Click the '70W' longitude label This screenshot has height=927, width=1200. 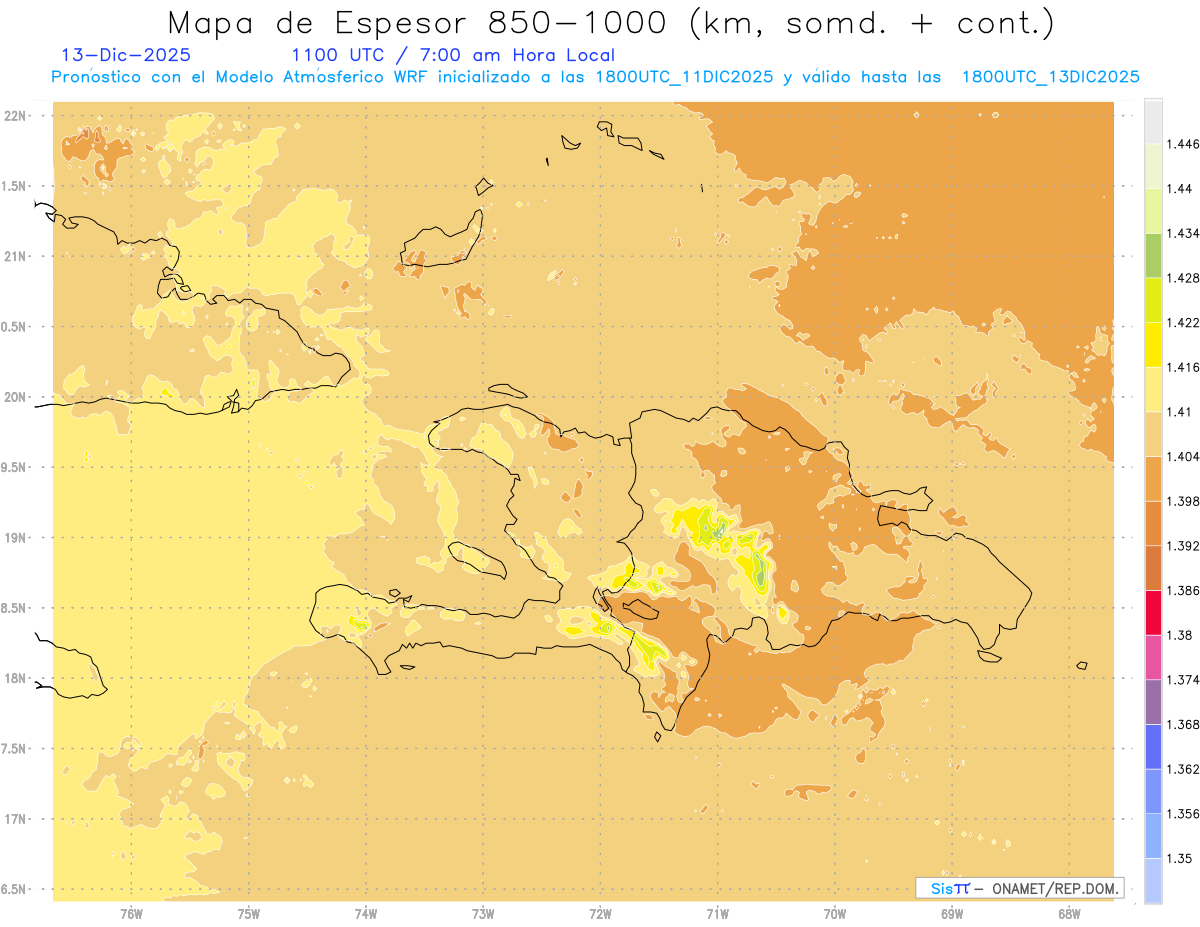pos(835,913)
